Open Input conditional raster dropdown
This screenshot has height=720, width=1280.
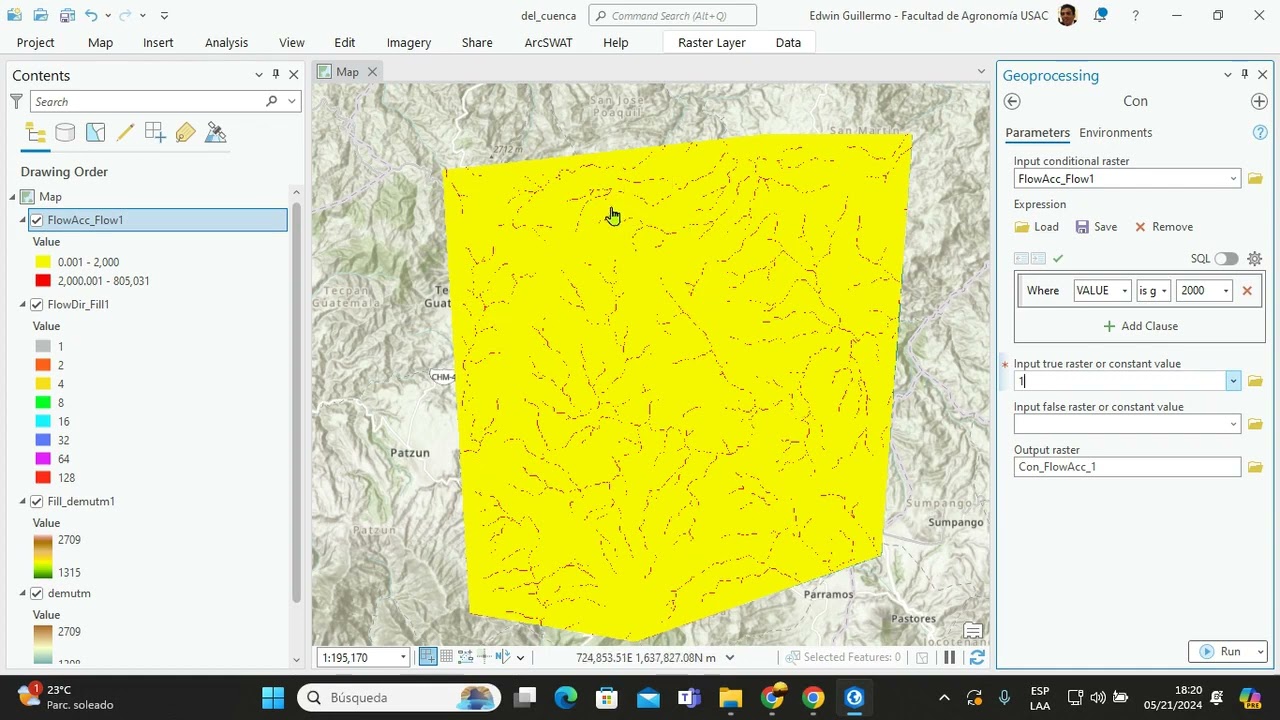click(1233, 179)
